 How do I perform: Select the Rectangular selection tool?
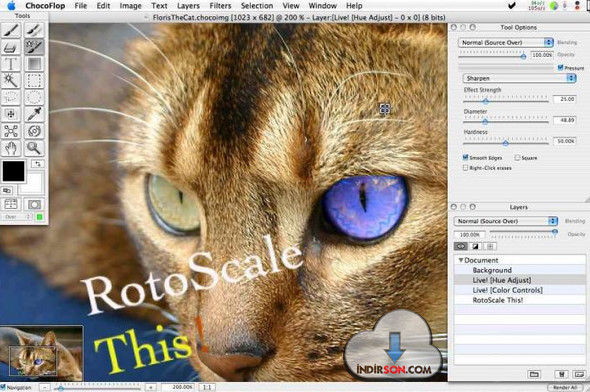[x=34, y=81]
